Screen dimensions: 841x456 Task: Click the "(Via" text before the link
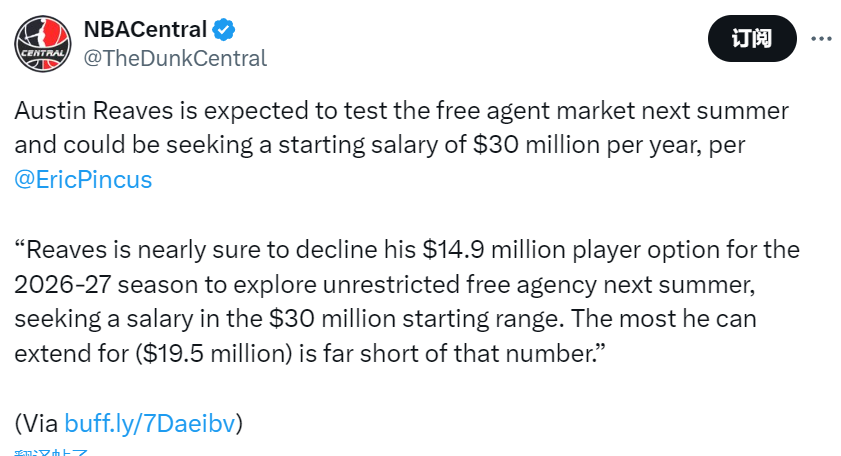click(x=37, y=423)
